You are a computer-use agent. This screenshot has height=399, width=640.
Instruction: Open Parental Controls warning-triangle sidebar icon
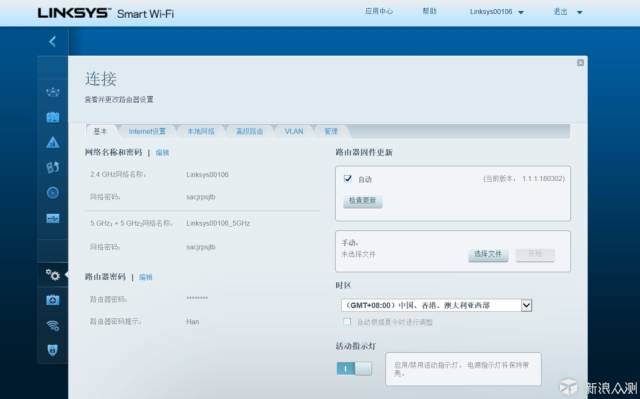(53, 142)
